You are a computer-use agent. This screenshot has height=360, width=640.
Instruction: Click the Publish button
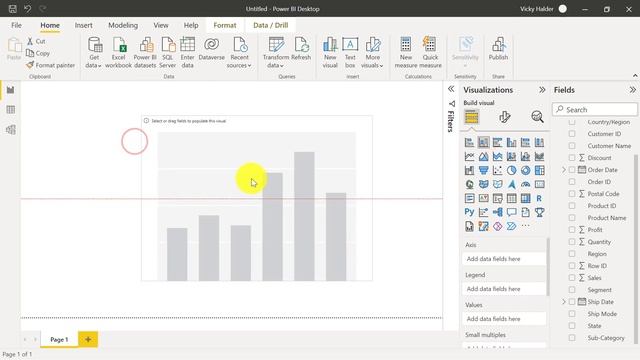coord(498,49)
